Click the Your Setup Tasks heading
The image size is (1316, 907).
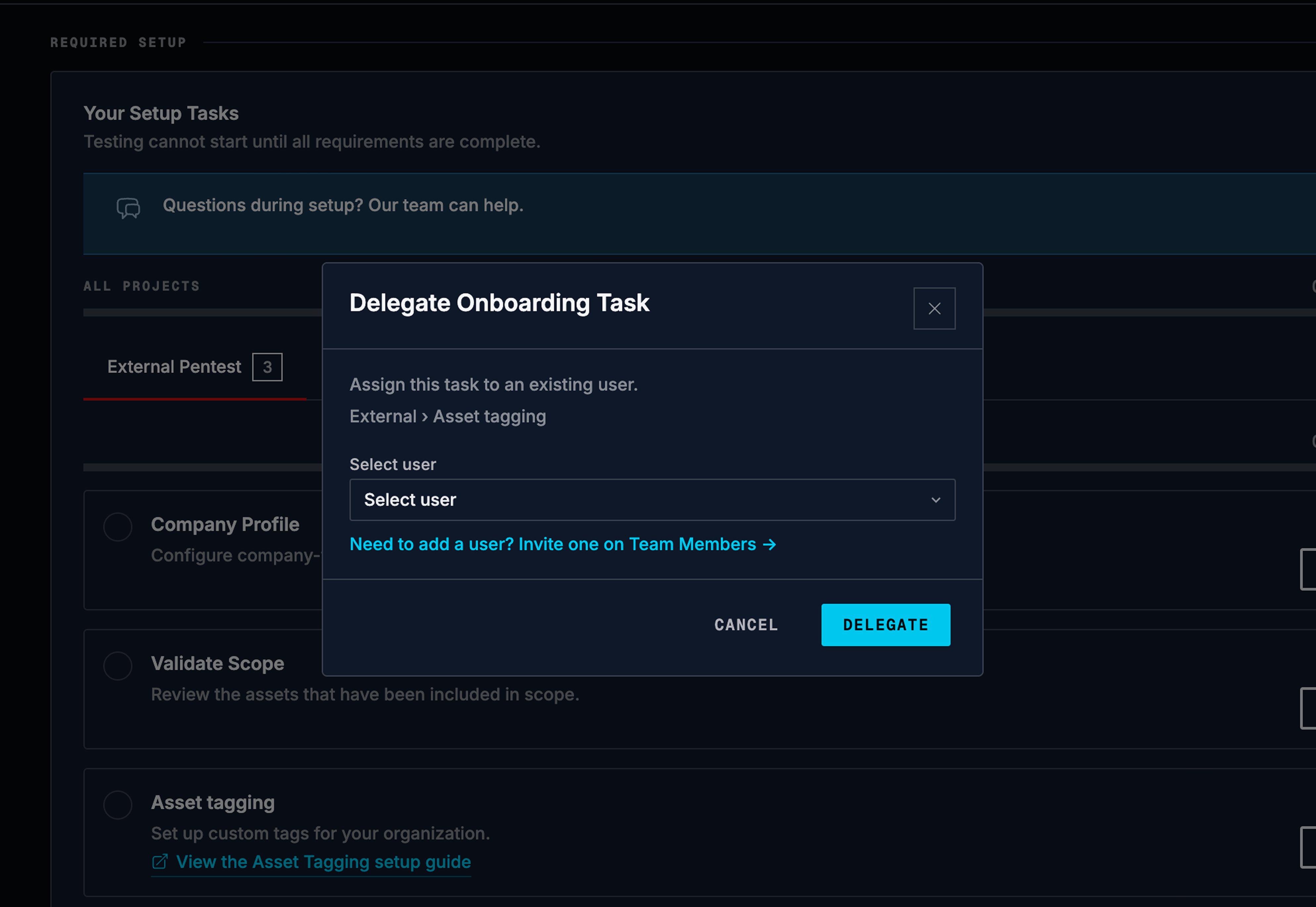162,113
